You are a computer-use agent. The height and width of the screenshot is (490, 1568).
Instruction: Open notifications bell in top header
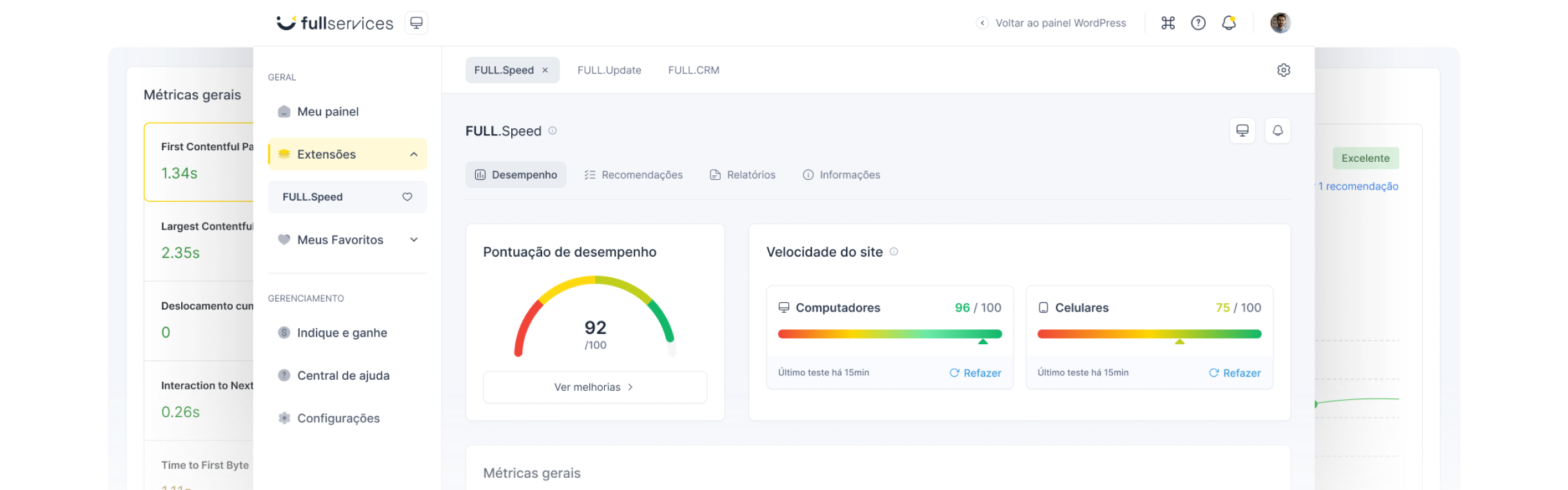click(x=1229, y=23)
